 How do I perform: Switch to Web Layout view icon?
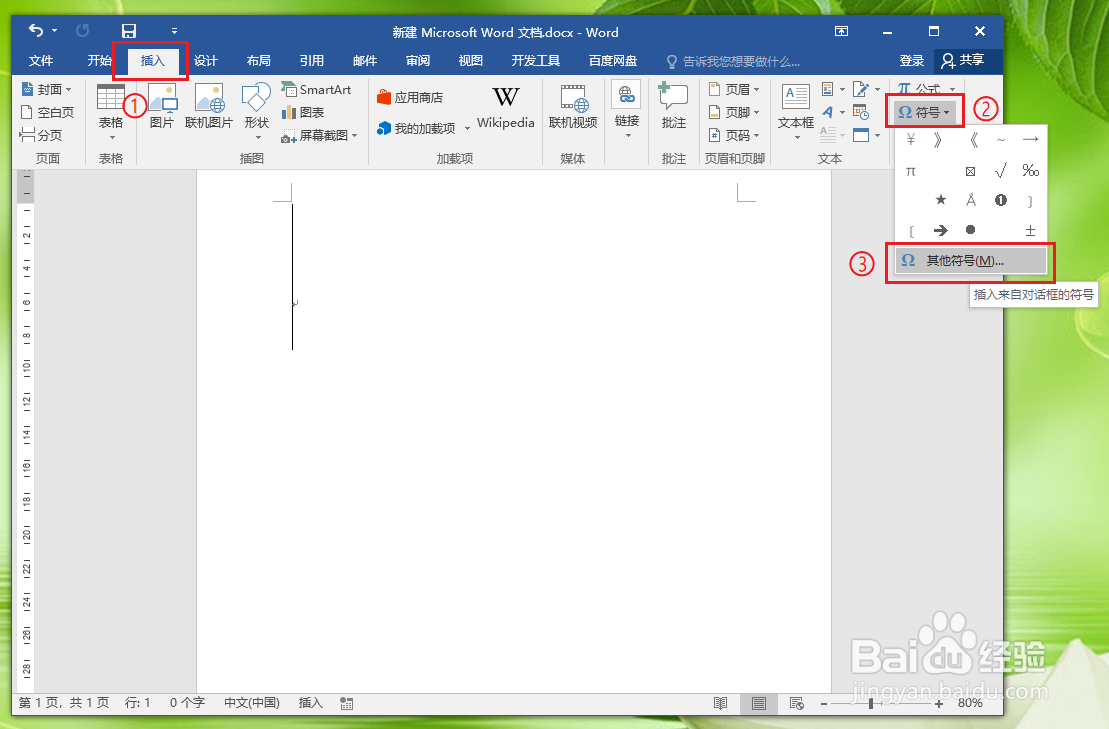click(x=796, y=704)
